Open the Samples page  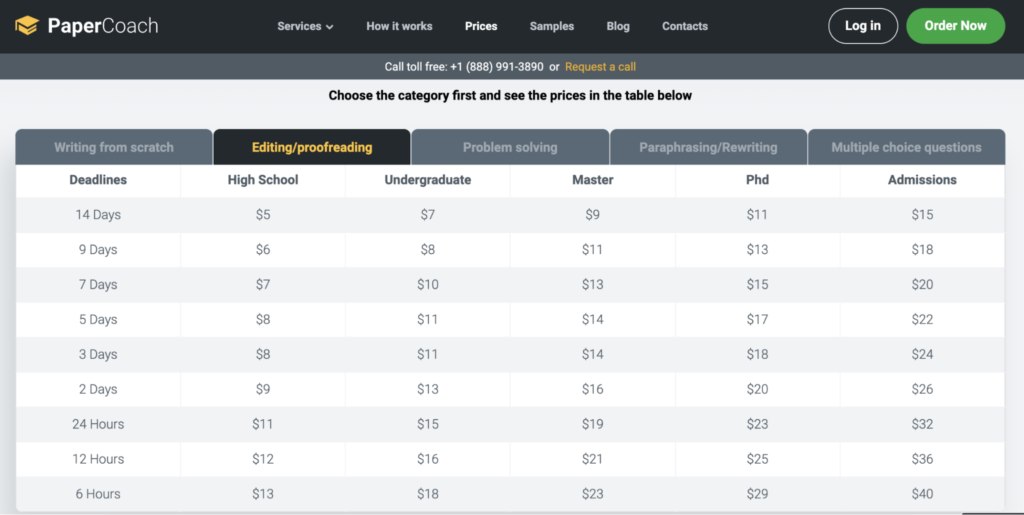click(552, 26)
